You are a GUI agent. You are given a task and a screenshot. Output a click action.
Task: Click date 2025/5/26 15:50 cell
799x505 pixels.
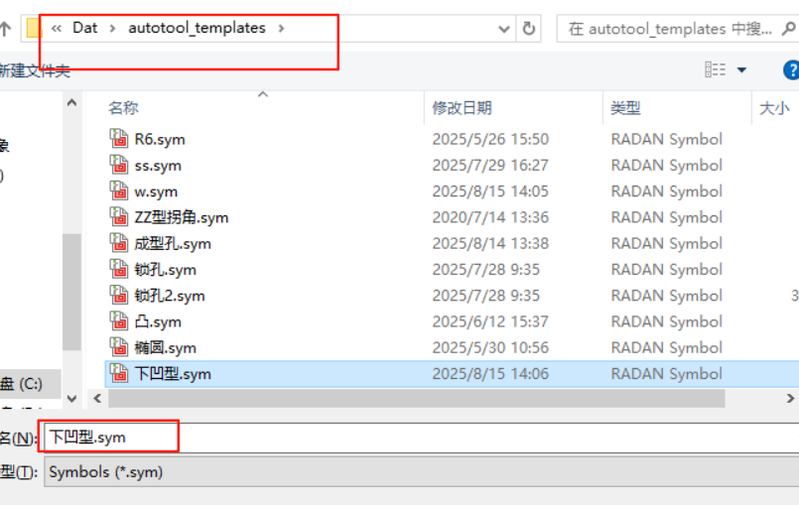[490, 139]
